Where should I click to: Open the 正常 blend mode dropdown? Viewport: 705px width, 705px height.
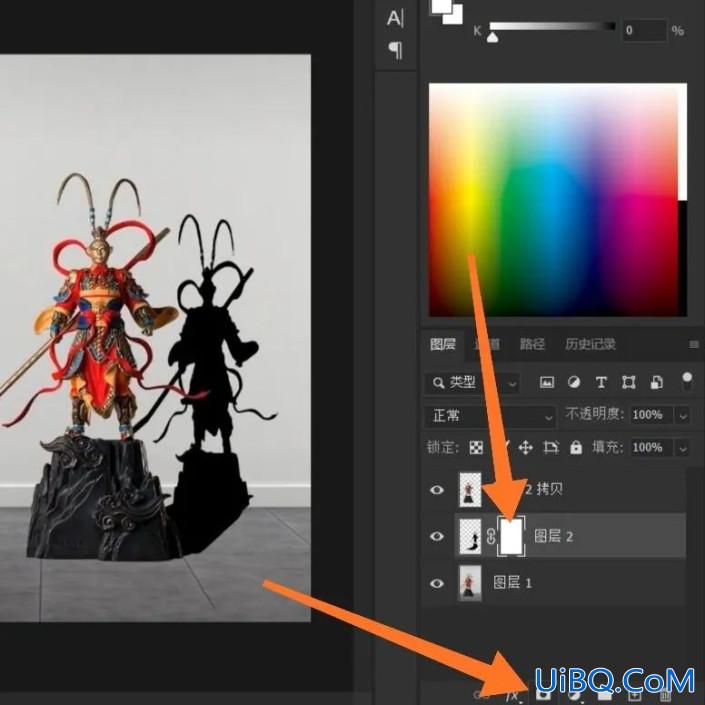(490, 416)
